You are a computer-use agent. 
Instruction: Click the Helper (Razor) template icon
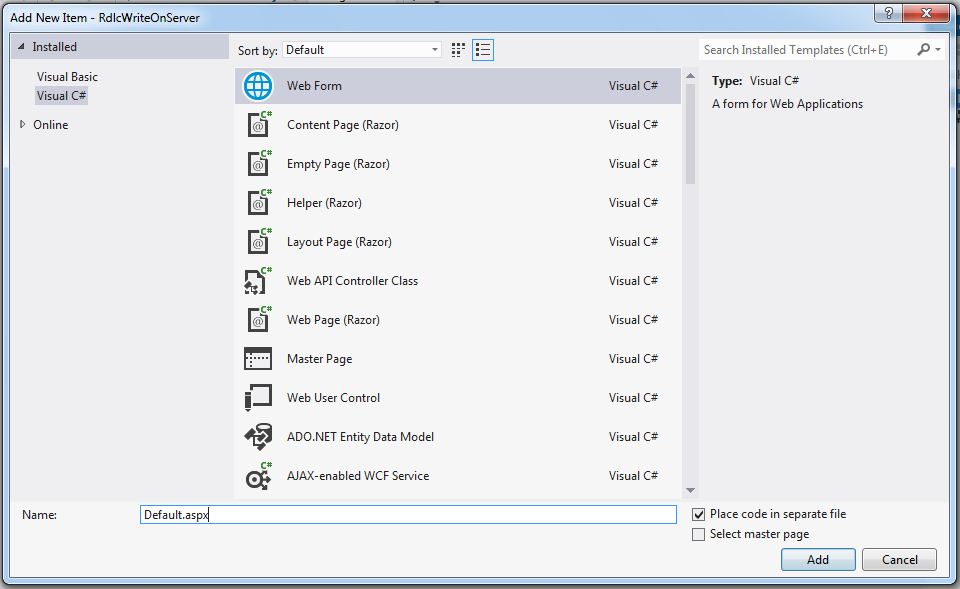point(258,203)
